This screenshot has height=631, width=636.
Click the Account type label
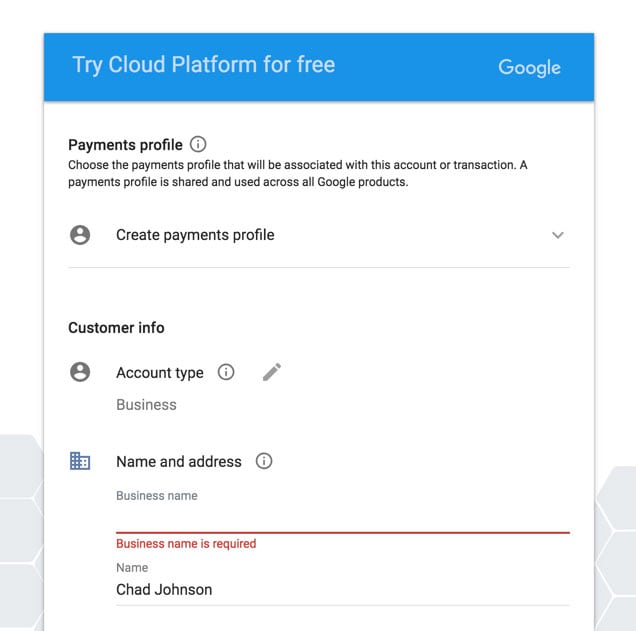[x=160, y=373]
